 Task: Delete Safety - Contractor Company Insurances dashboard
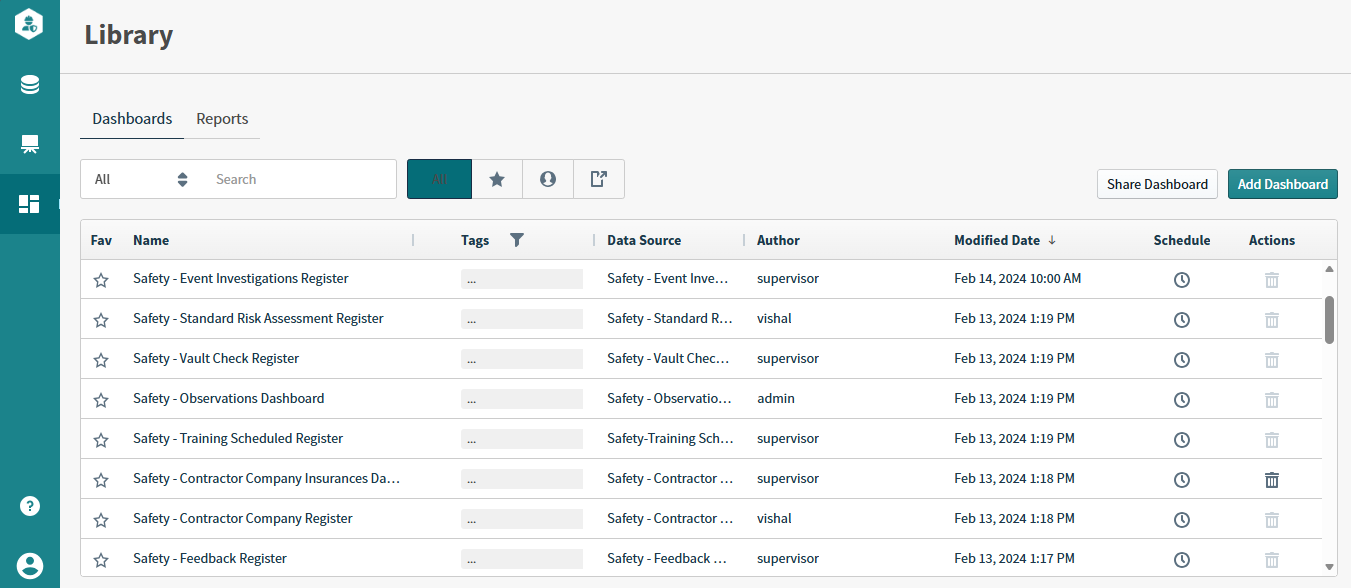[x=1272, y=480]
